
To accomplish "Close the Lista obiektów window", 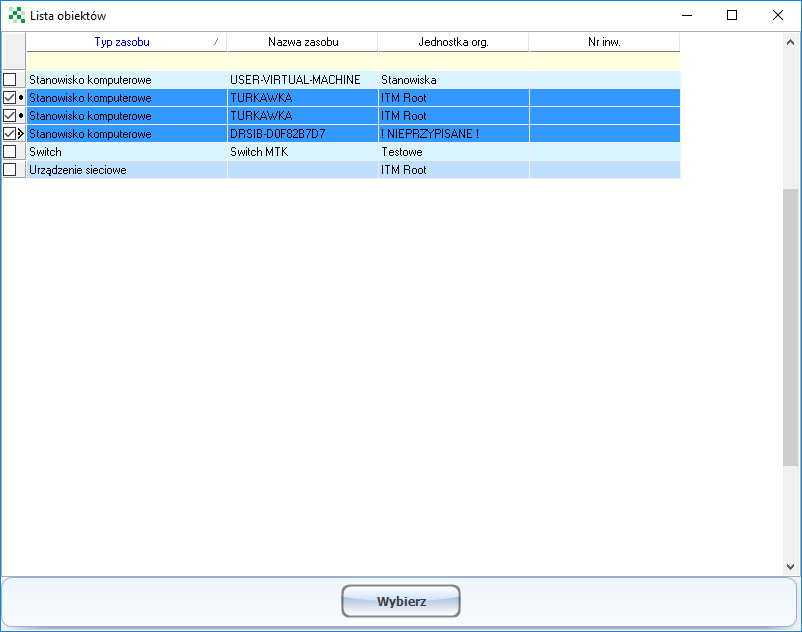I will coord(777,15).
